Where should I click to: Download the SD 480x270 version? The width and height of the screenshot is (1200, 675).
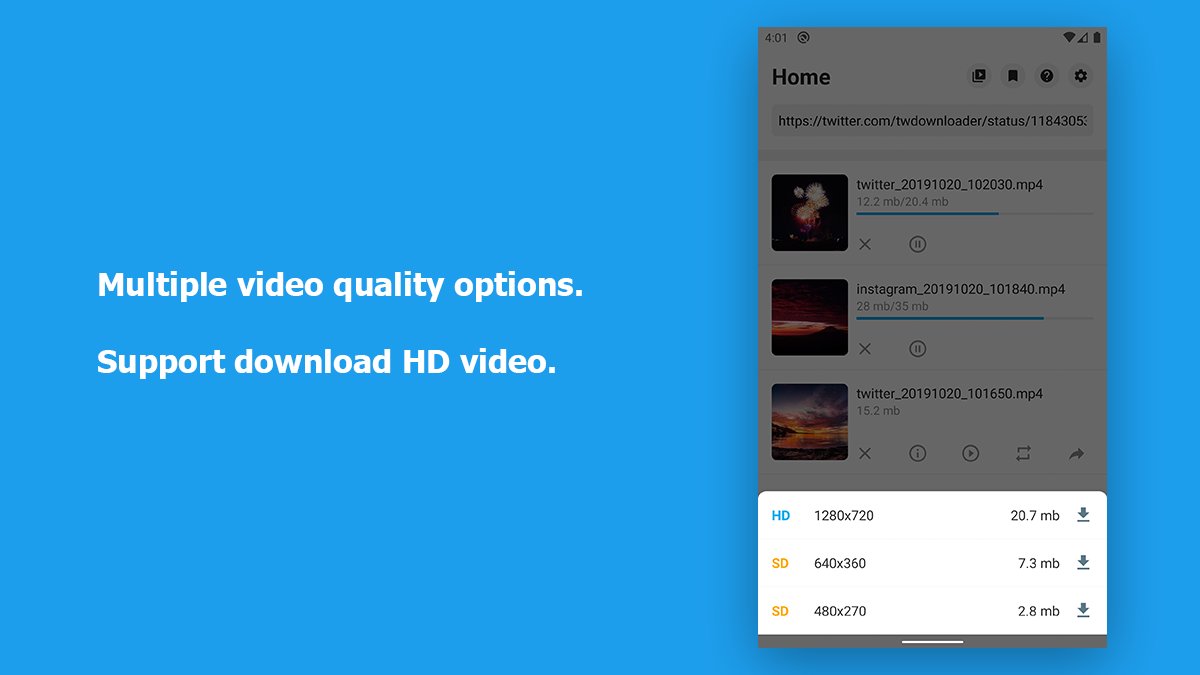1083,610
